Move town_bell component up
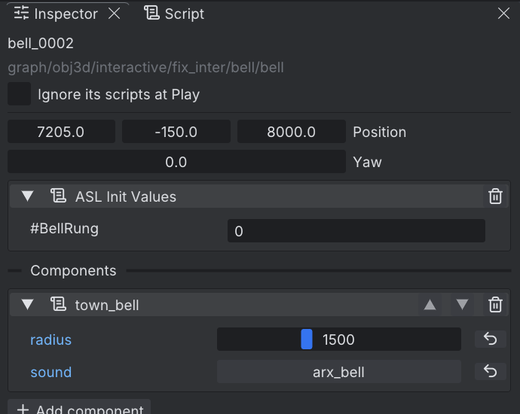520x414 pixels. click(x=430, y=304)
